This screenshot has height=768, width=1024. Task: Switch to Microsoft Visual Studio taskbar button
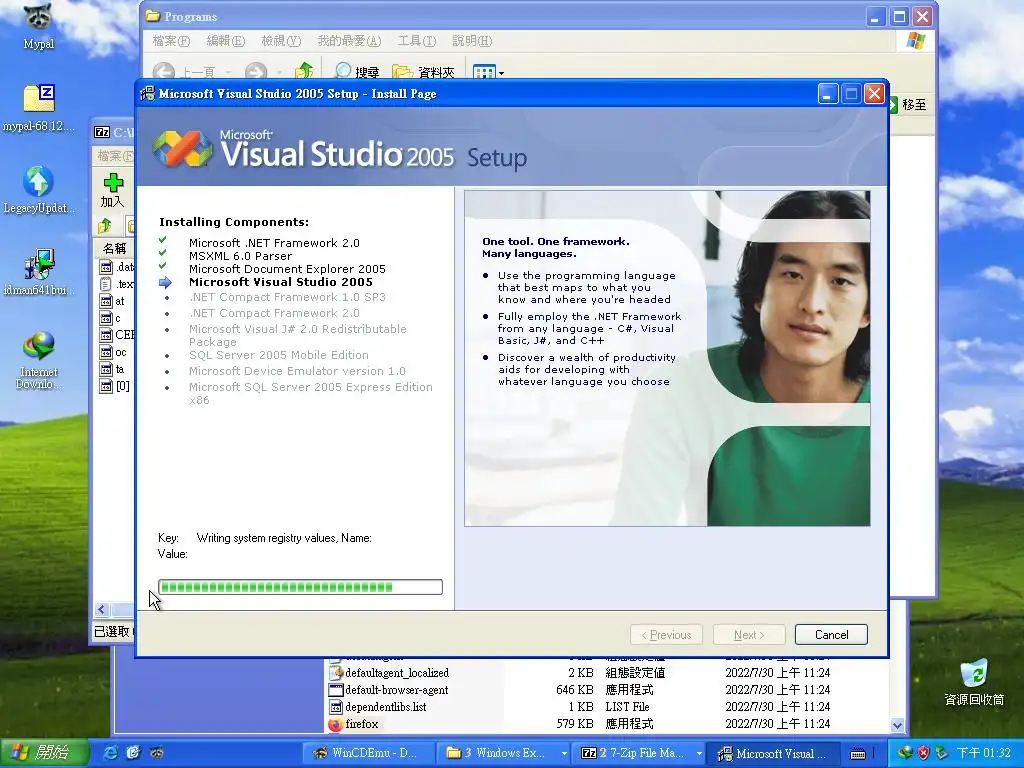(x=774, y=754)
